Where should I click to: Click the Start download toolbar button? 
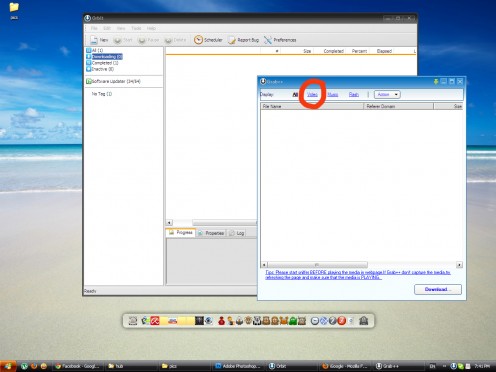(x=123, y=40)
